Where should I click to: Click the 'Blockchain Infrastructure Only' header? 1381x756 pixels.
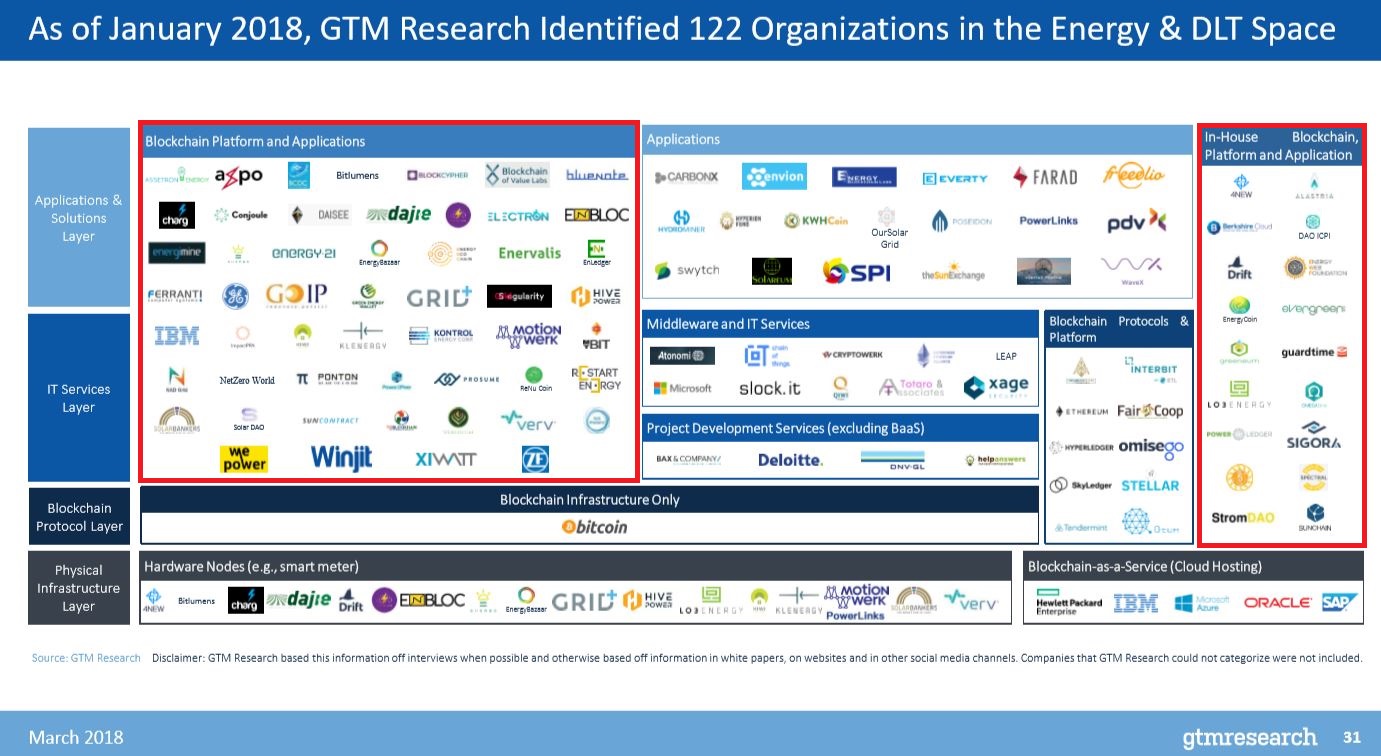click(590, 500)
